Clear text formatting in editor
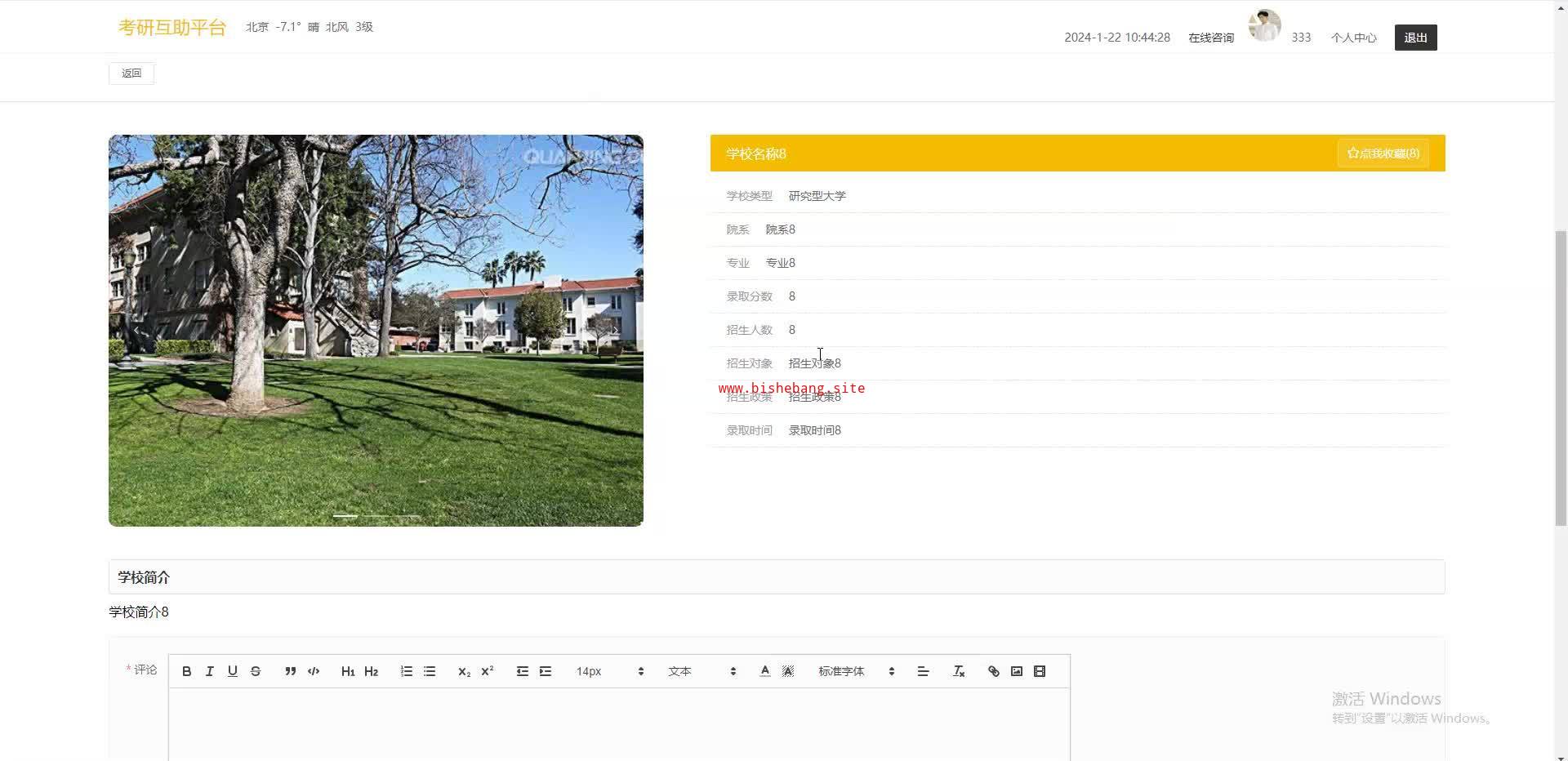Viewport: 1568px width, 761px height. click(x=959, y=671)
